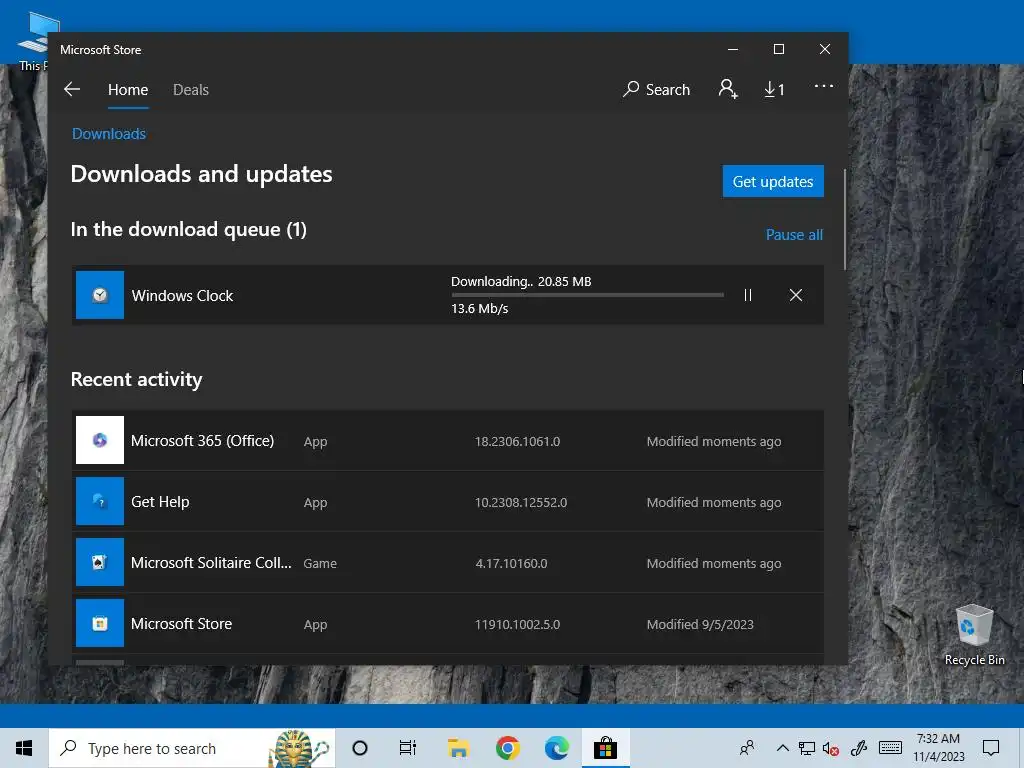The height and width of the screenshot is (768, 1024).
Task: Open the downloads indicator showing 1
Action: pyautogui.click(x=775, y=89)
